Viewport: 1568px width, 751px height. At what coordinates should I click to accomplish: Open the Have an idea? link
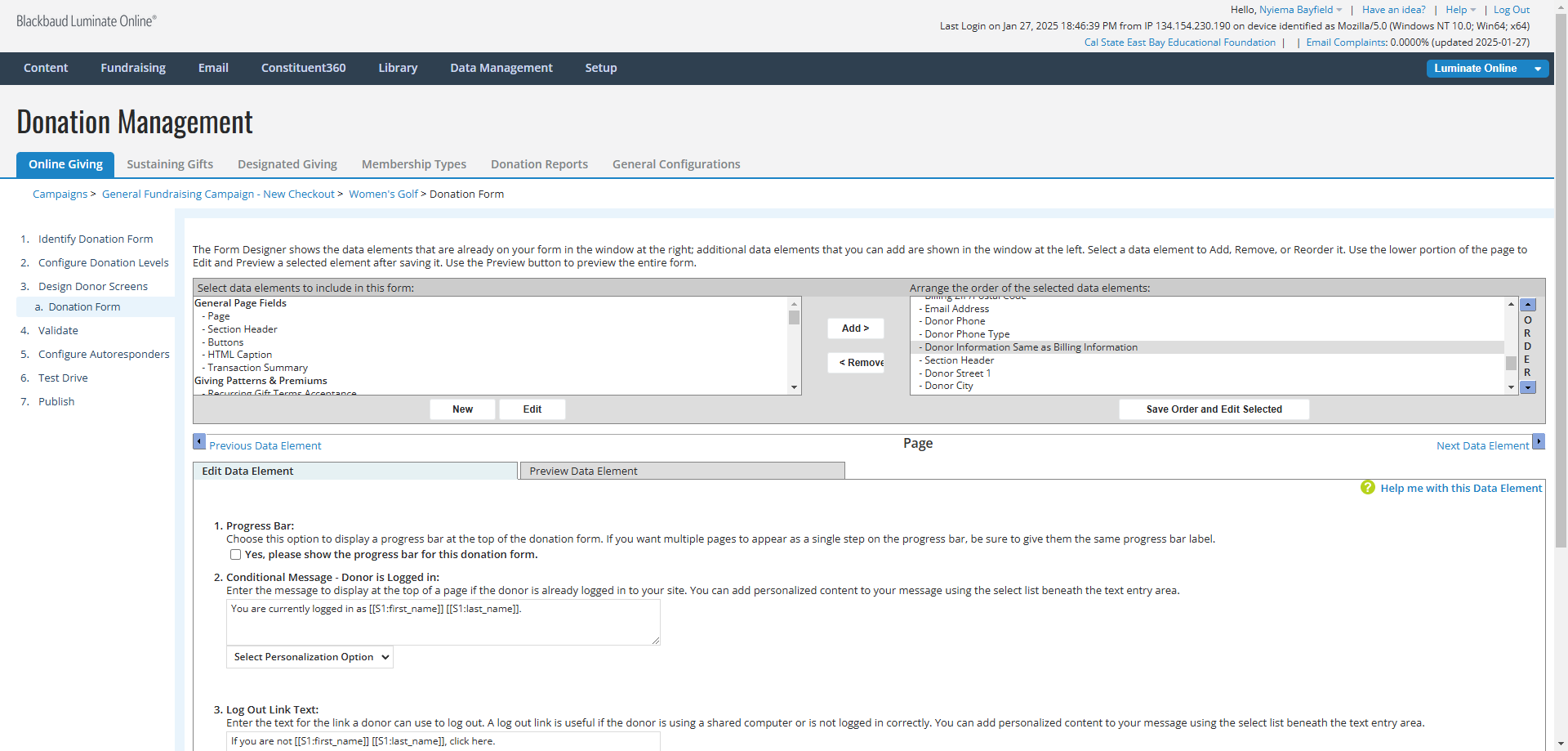coord(1393,10)
